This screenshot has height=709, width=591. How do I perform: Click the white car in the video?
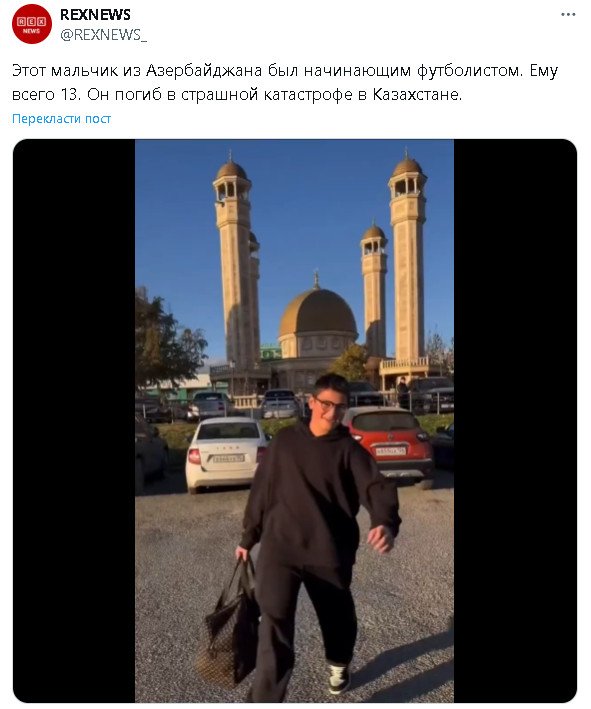pos(225,454)
